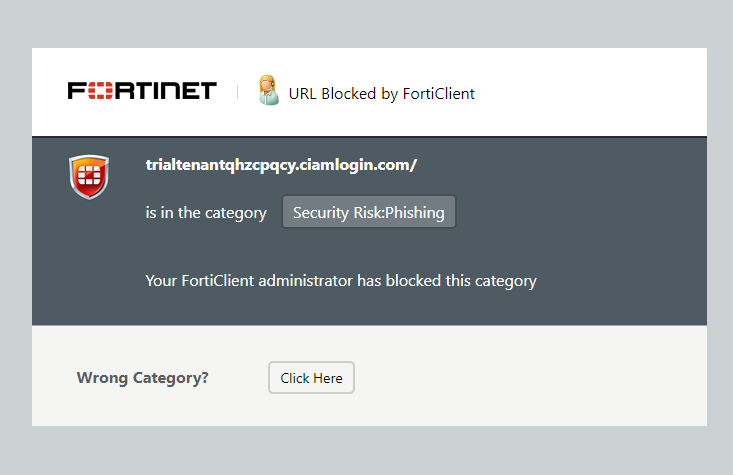The height and width of the screenshot is (475, 733).
Task: Click the administrator has blocked this category message
Action: (x=341, y=281)
